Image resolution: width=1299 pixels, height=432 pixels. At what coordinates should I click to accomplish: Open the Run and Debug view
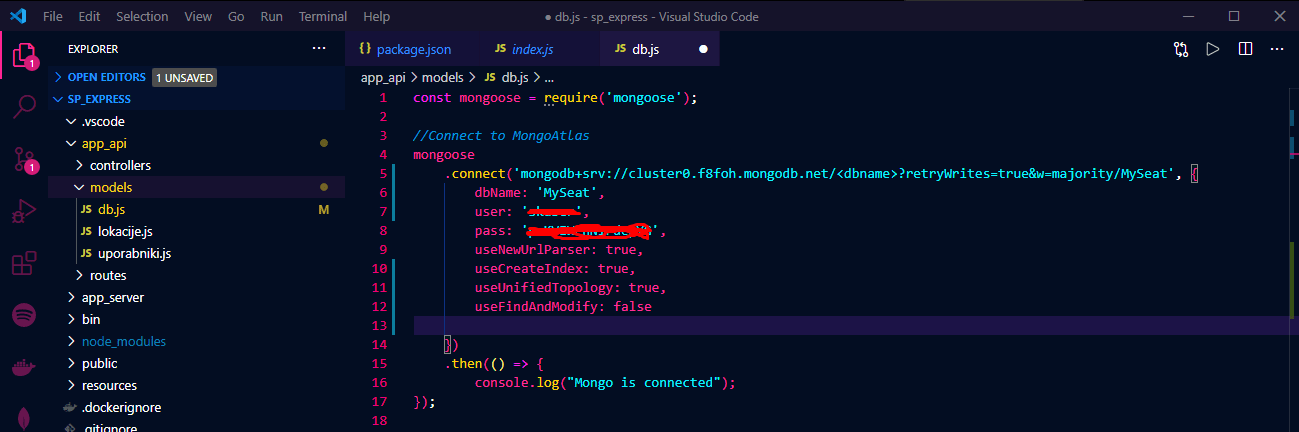tap(24, 212)
